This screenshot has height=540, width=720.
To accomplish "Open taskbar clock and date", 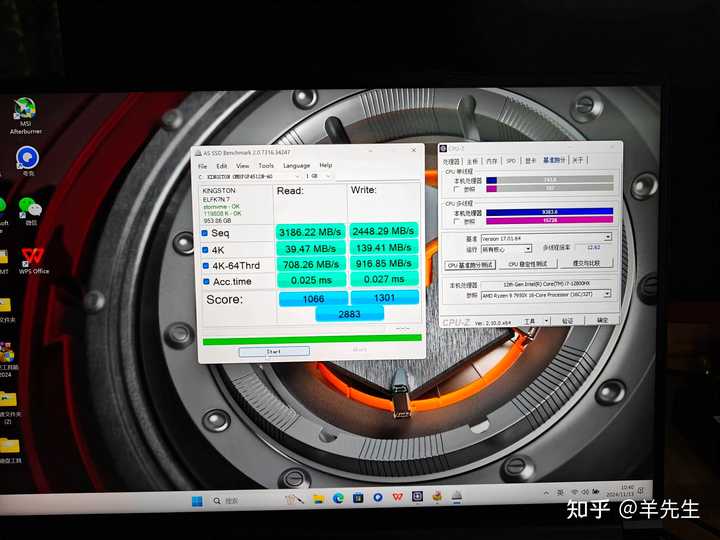I will tap(619, 490).
